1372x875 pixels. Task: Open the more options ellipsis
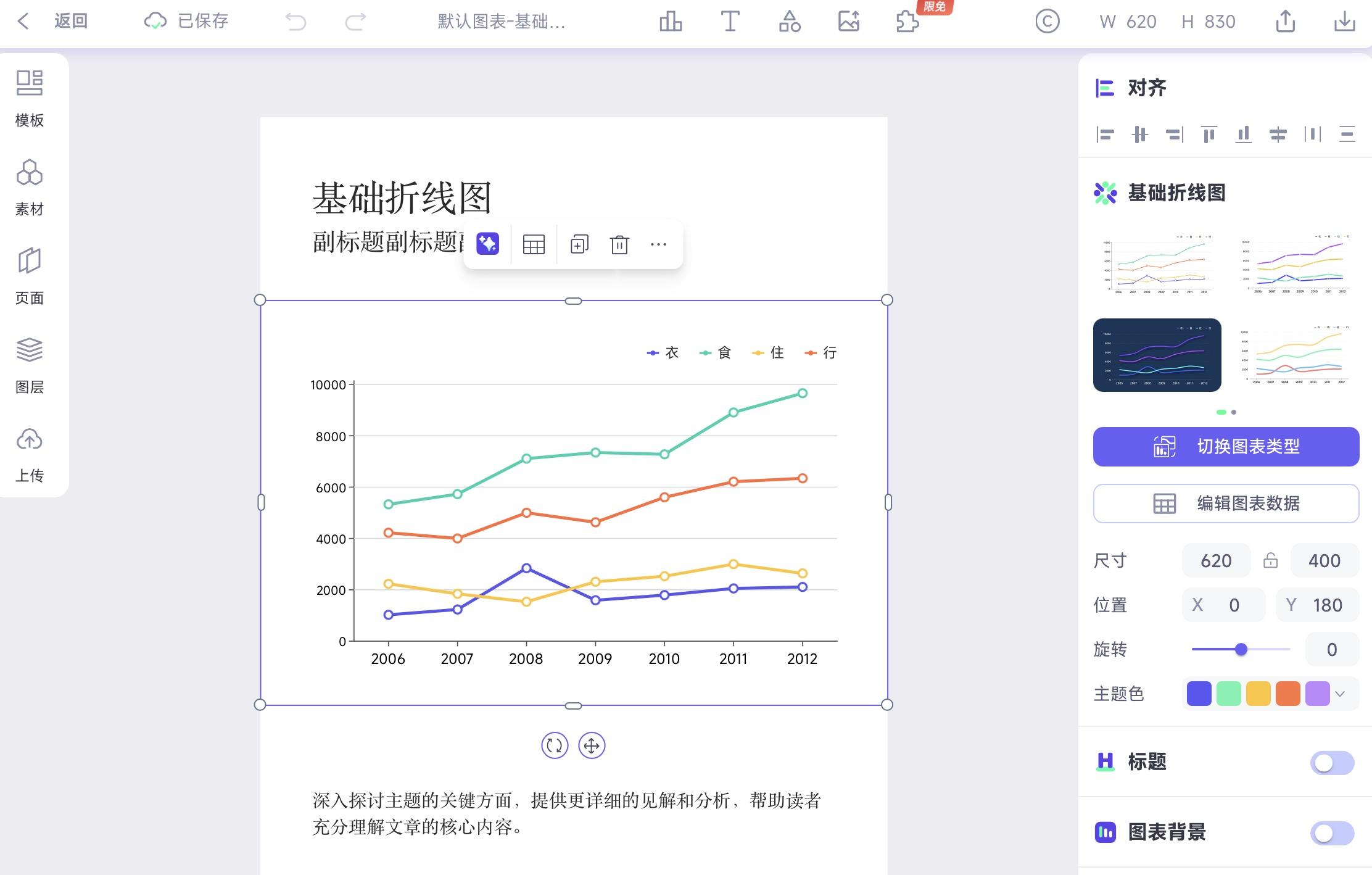coord(658,244)
